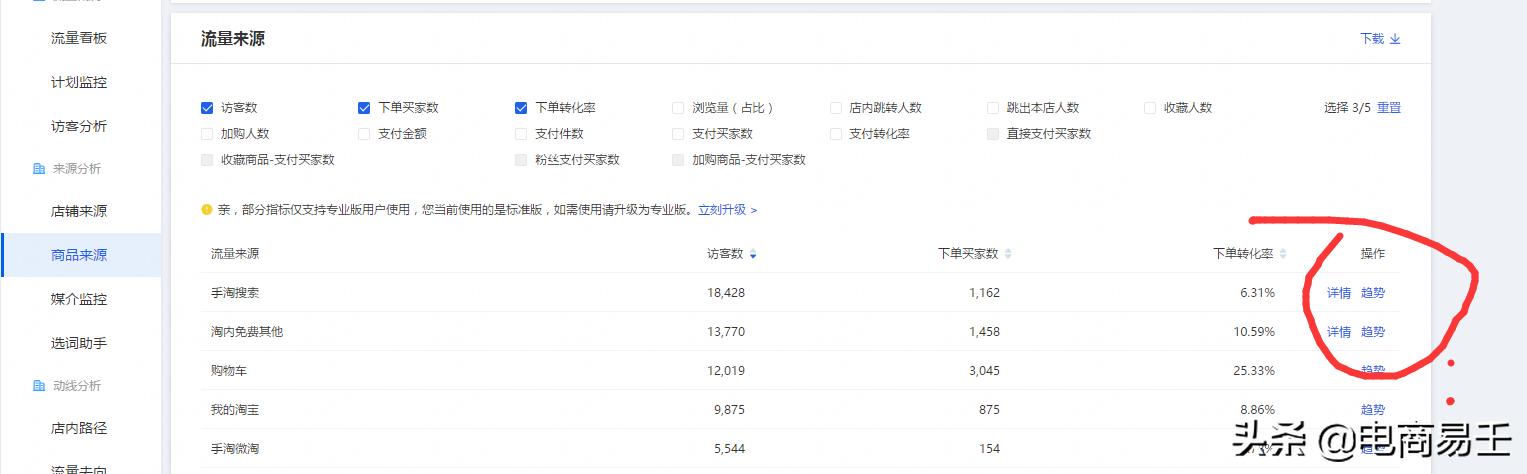Click the download arrow icon next to 下载
Screen dimensions: 1527x474
tap(1395, 39)
